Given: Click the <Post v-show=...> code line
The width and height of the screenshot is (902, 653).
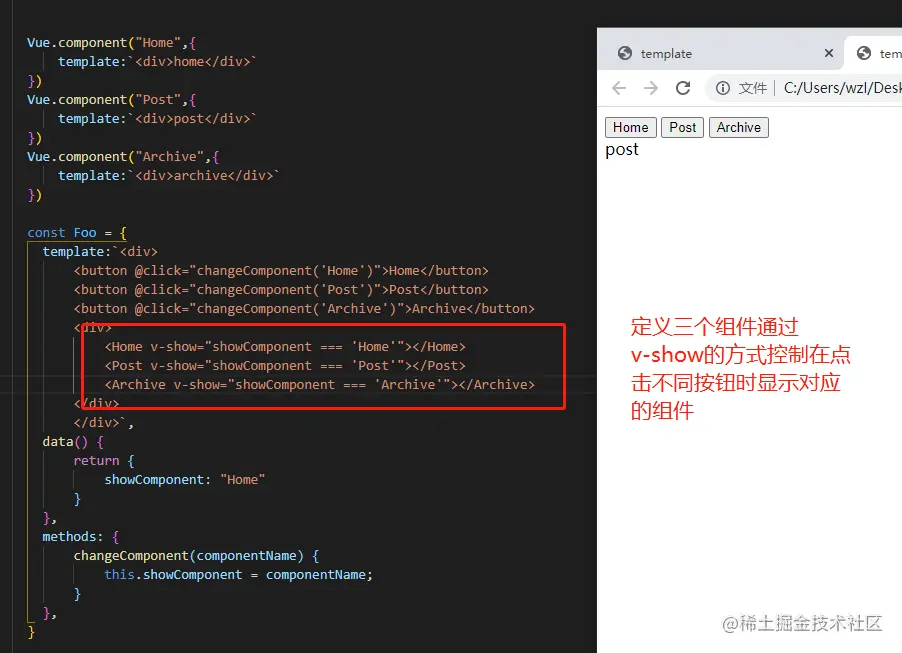Looking at the screenshot, I should point(285,365).
